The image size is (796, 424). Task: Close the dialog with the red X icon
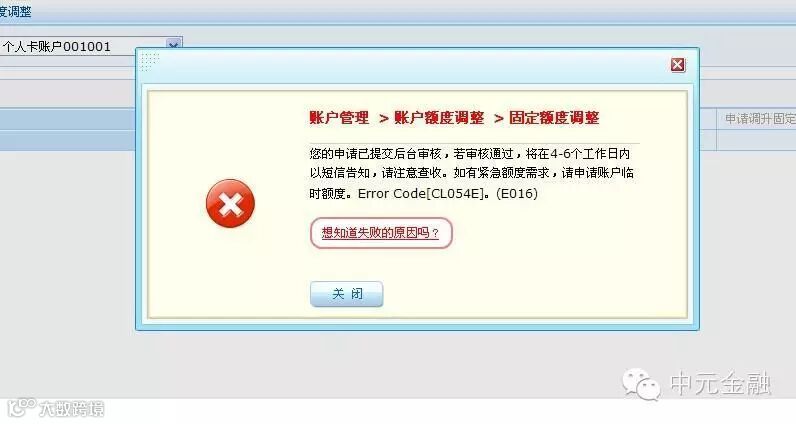(678, 65)
